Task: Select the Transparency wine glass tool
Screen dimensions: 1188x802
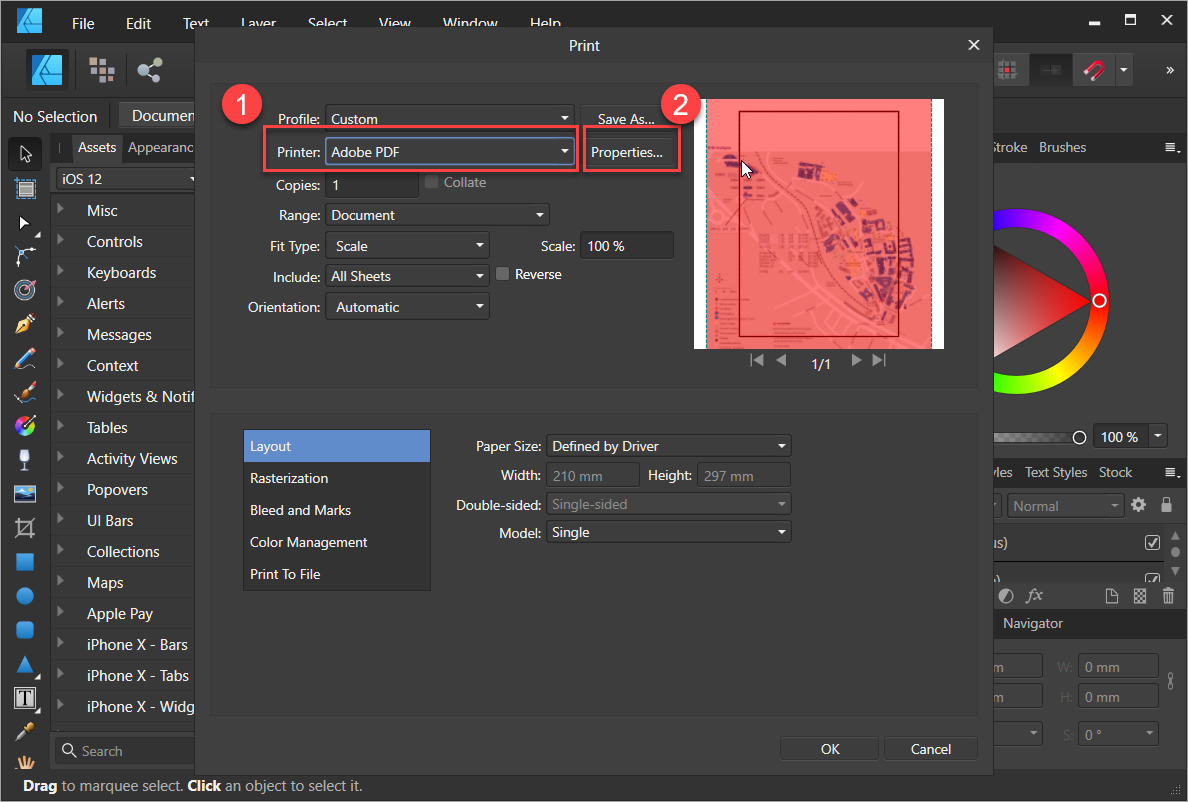Action: 25,459
